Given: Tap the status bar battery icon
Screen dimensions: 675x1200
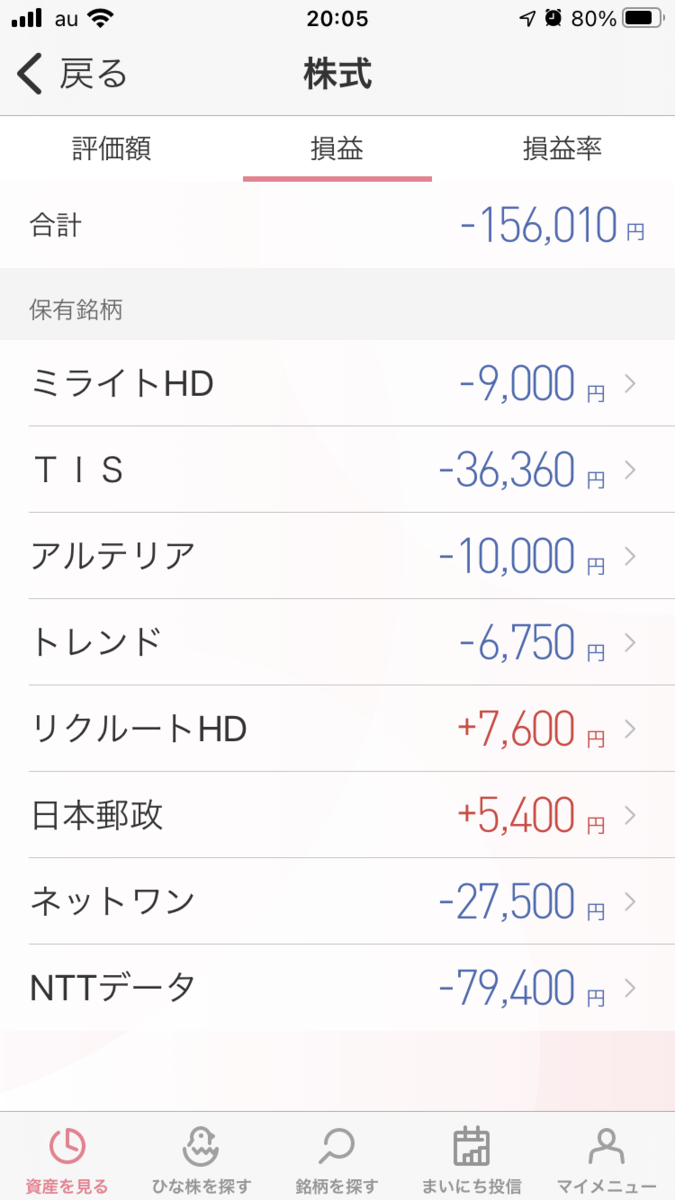Looking at the screenshot, I should pos(641,16).
